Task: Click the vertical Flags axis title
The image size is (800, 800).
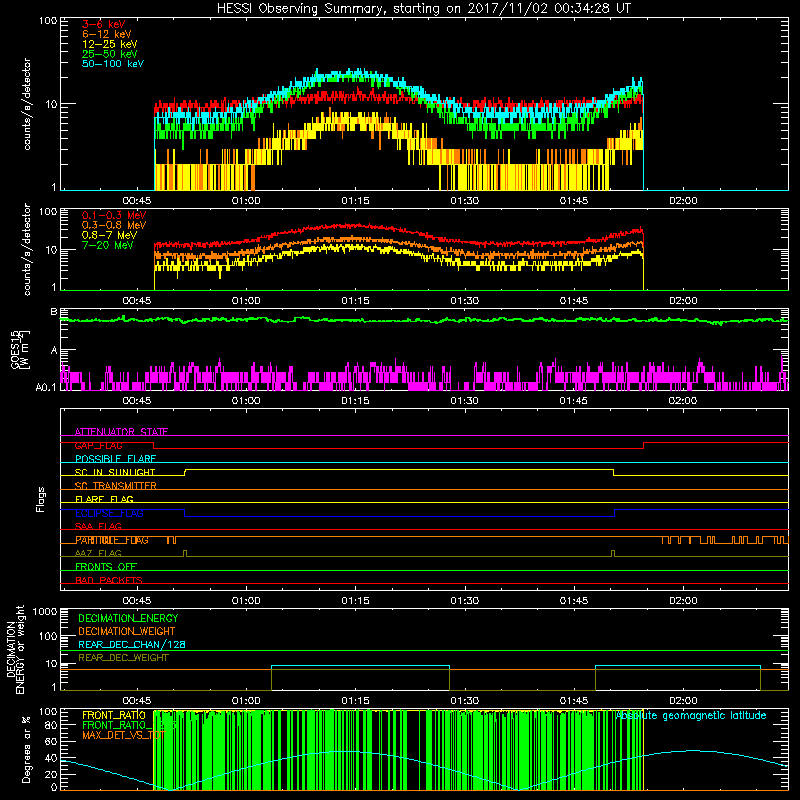Action: coord(41,499)
